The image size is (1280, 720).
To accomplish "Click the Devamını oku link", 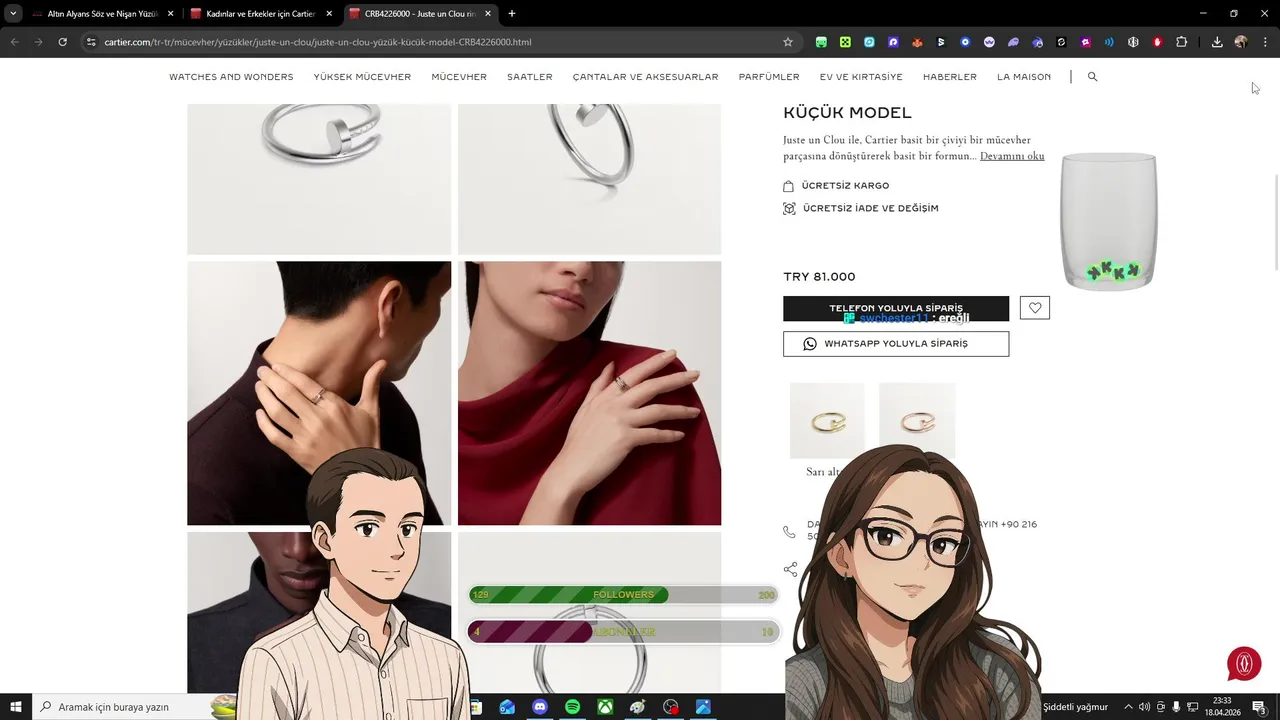I will tap(1012, 156).
